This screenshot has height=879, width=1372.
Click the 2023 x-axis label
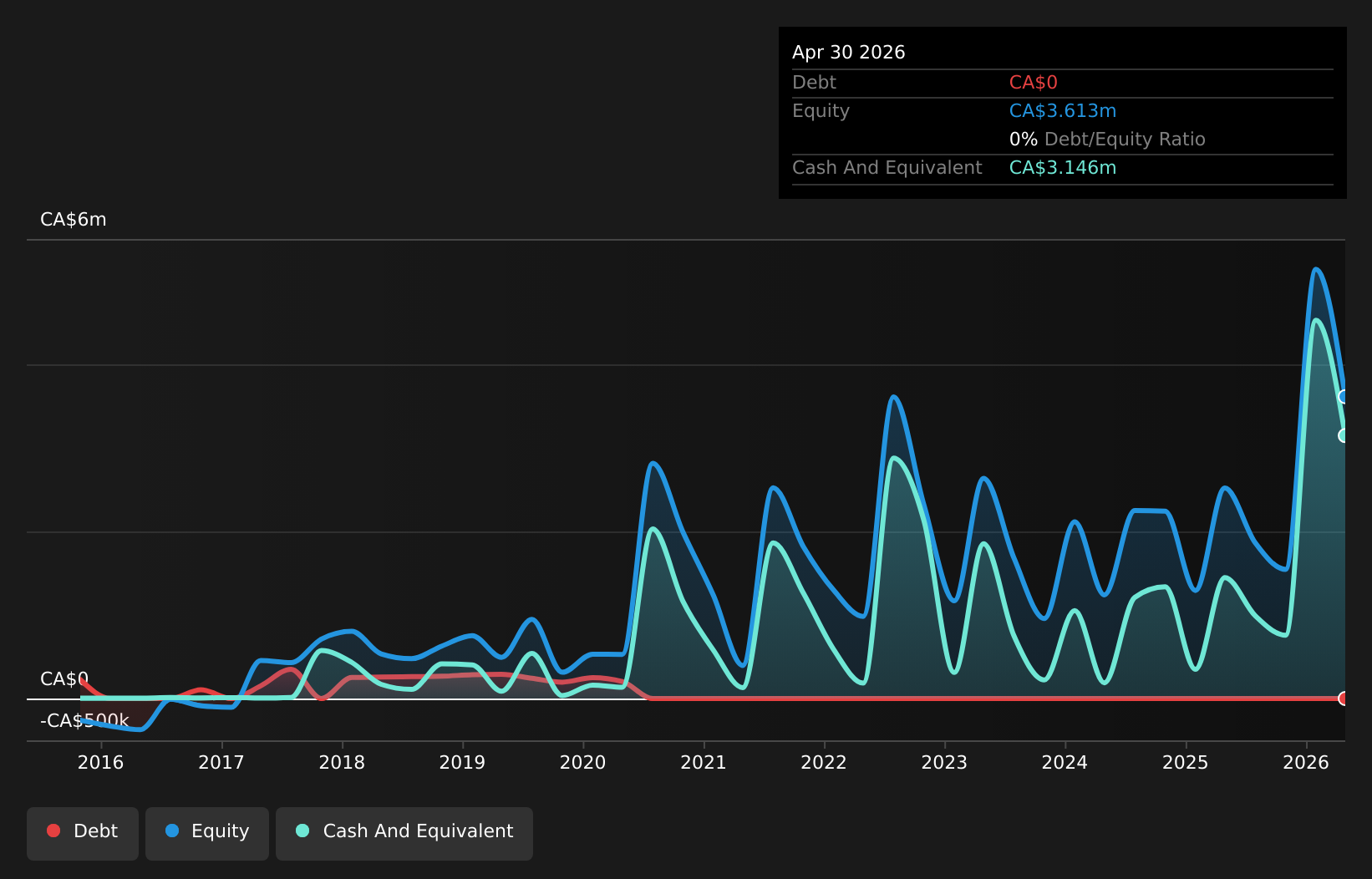click(944, 762)
